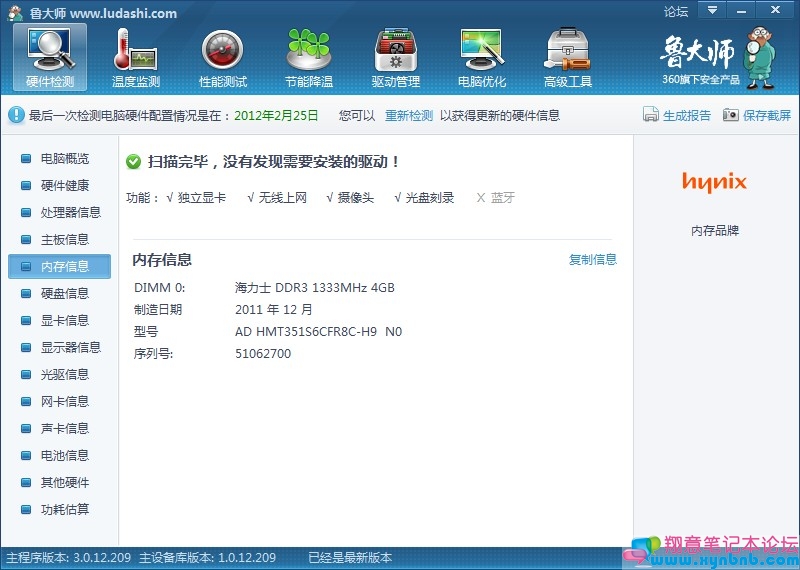Open the title bar dropdown menu arrow
Viewport: 800px width, 570px height.
coord(712,10)
